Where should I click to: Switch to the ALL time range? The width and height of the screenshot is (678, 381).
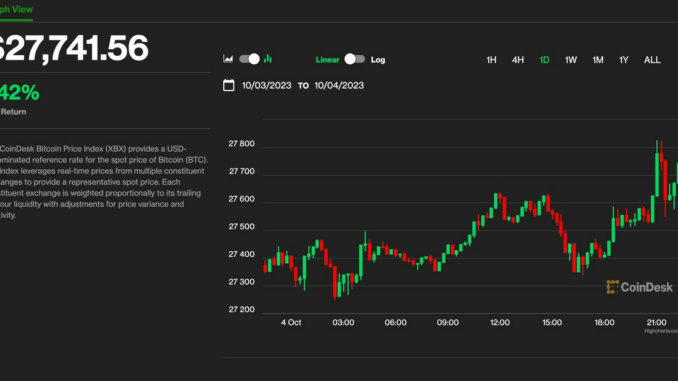click(x=652, y=60)
